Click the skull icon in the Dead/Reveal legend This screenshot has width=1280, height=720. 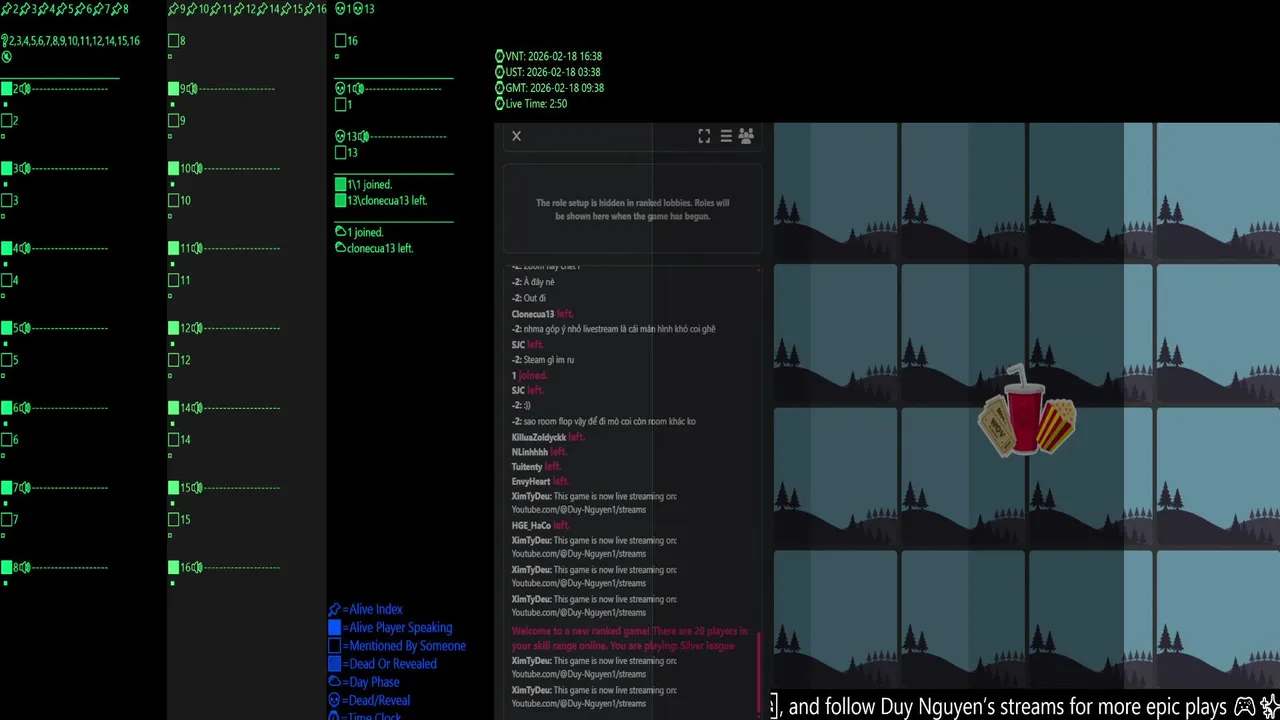point(334,701)
